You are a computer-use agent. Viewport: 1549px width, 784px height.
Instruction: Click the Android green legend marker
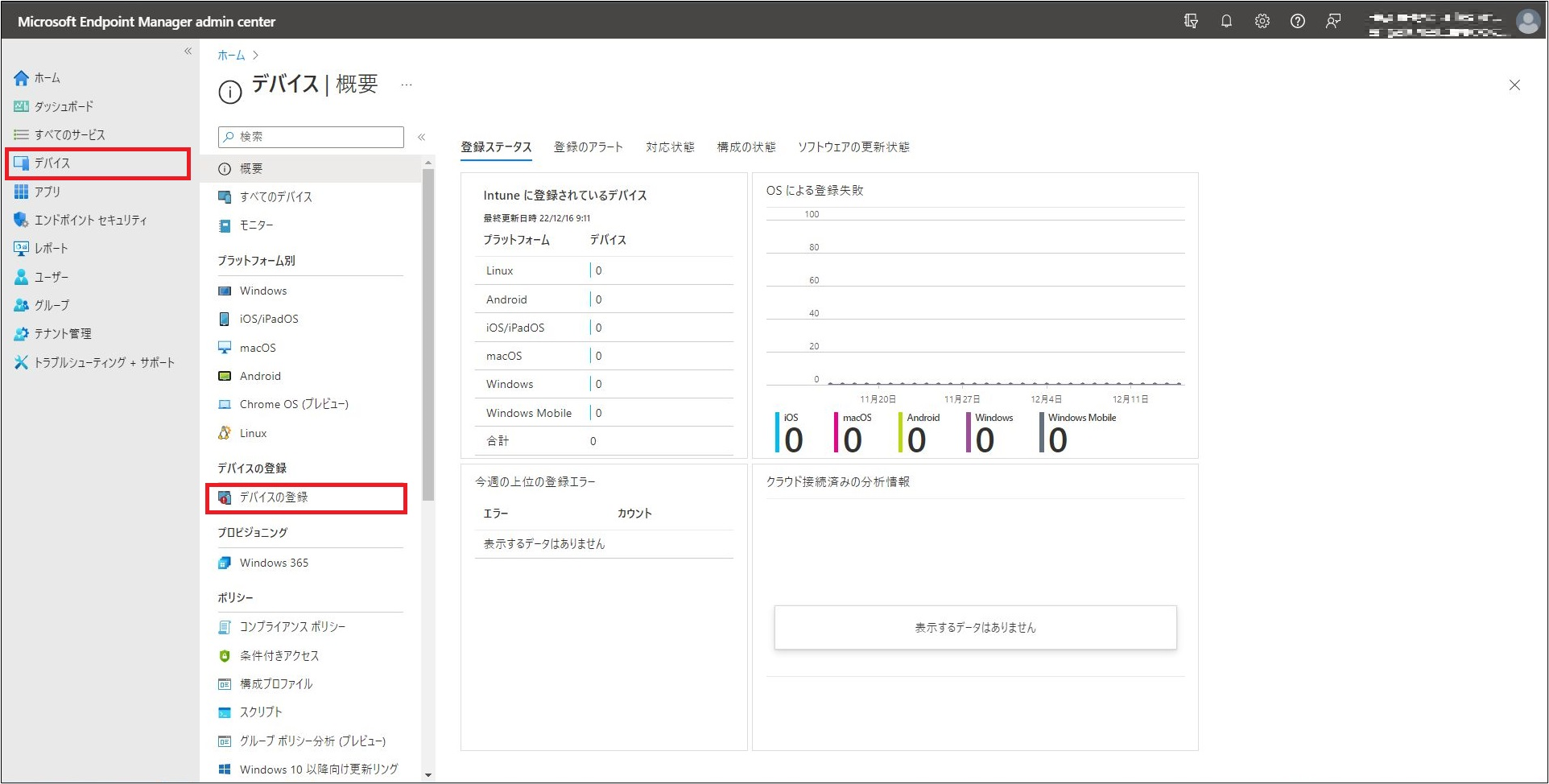(x=900, y=432)
